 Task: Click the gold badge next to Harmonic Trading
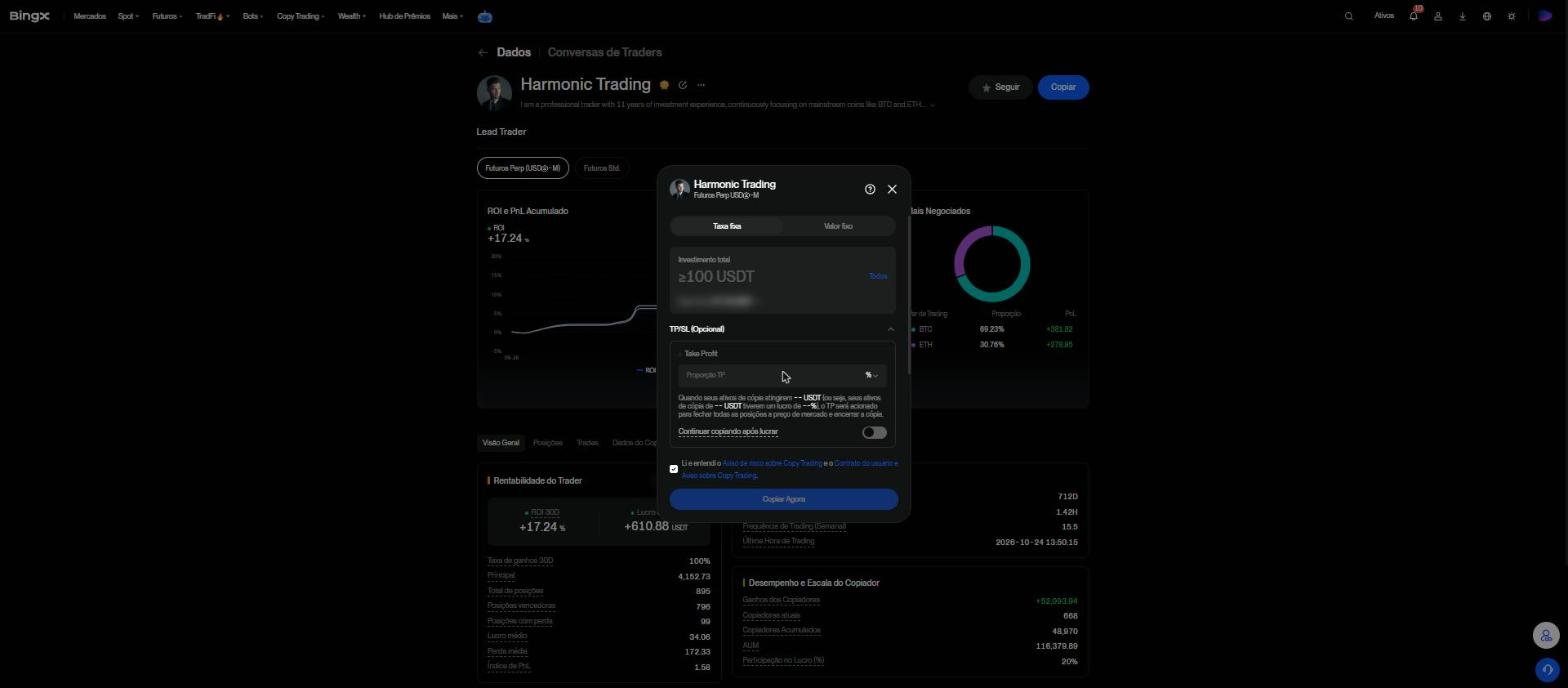click(664, 85)
